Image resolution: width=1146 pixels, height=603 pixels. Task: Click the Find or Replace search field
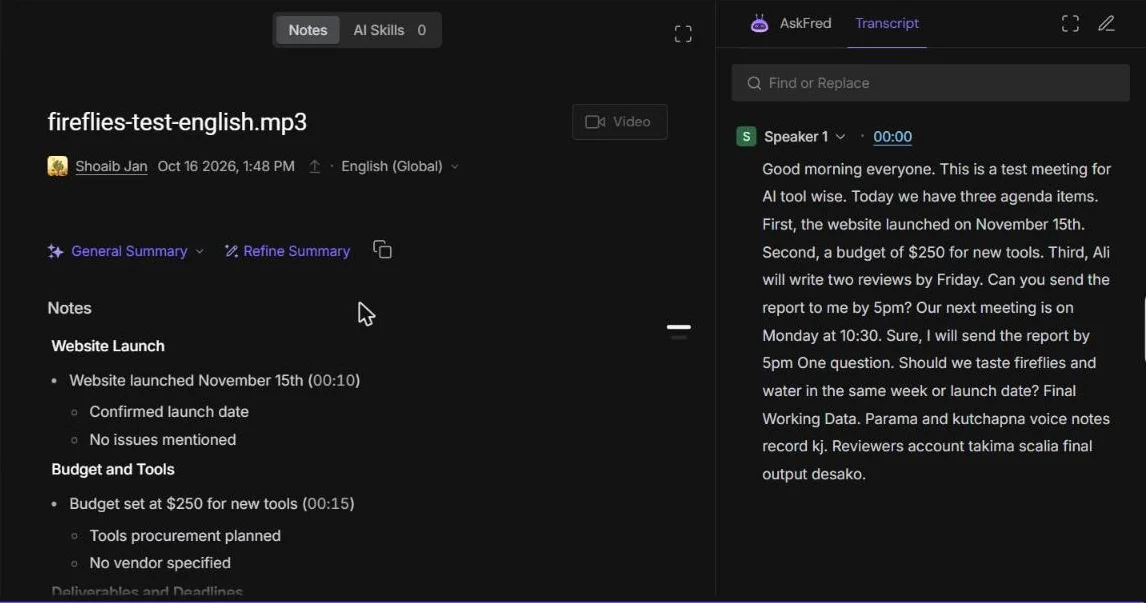point(930,83)
